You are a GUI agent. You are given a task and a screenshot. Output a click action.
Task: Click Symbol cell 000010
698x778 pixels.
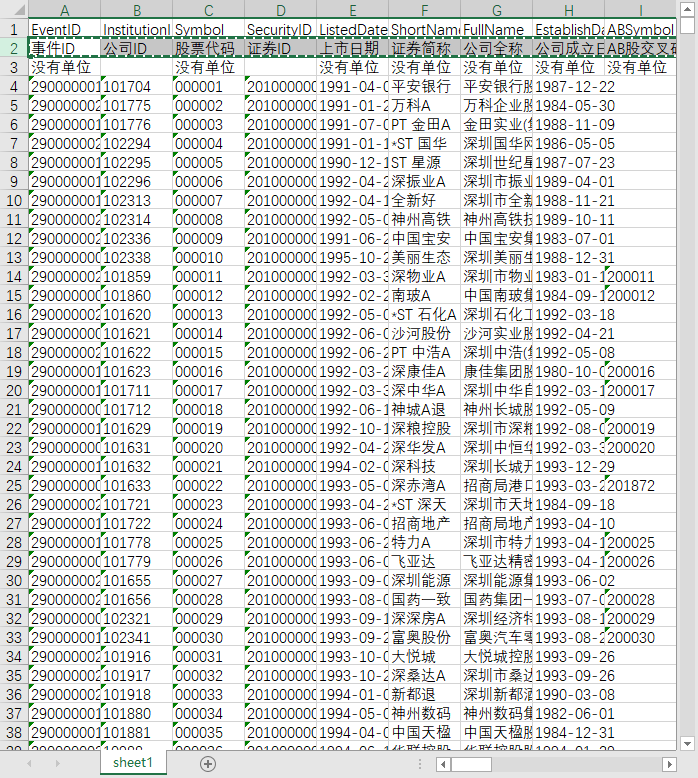(x=208, y=258)
